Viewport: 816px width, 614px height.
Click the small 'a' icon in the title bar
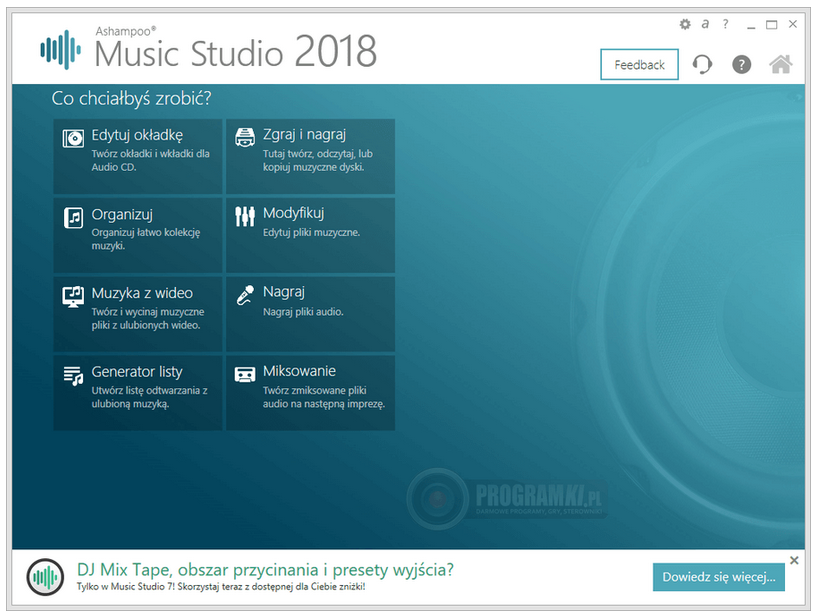(x=705, y=24)
